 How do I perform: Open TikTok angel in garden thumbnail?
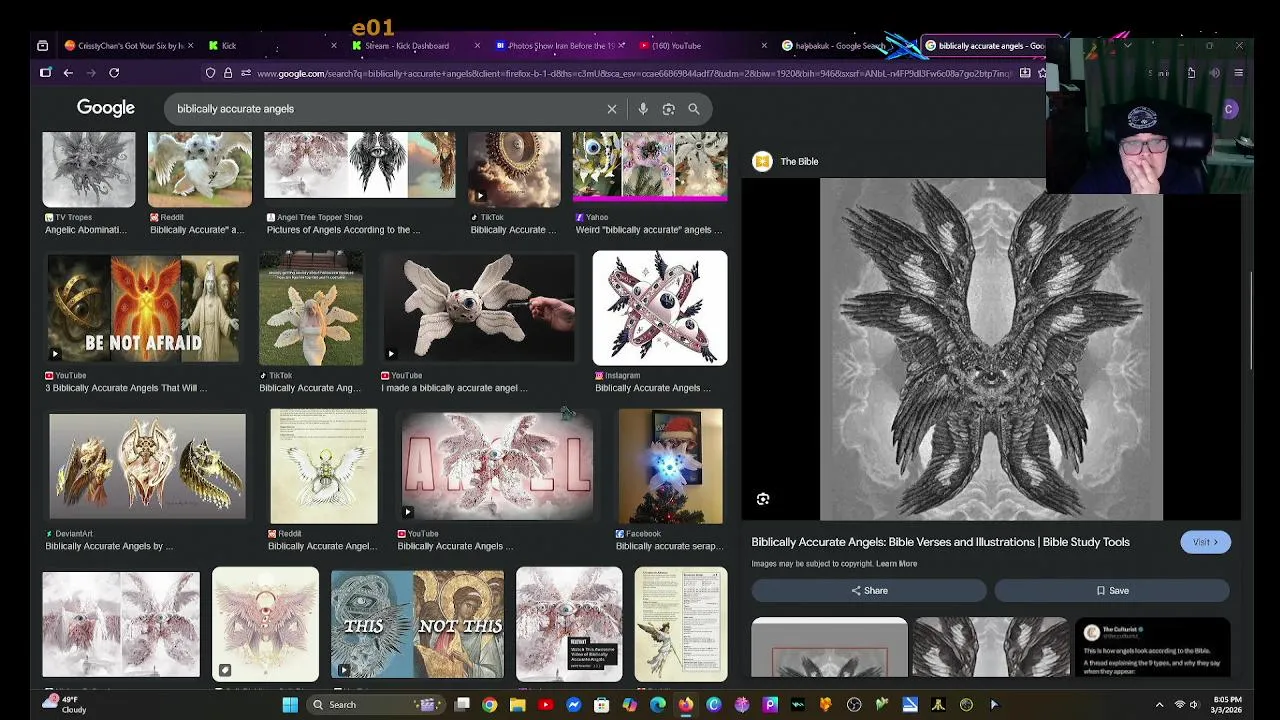coord(311,308)
